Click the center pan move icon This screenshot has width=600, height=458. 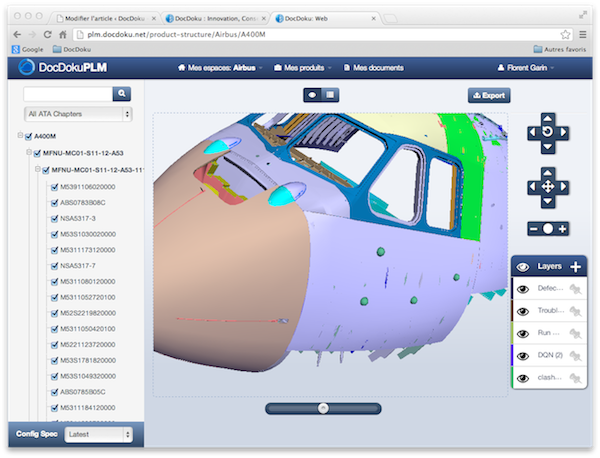pyautogui.click(x=547, y=187)
